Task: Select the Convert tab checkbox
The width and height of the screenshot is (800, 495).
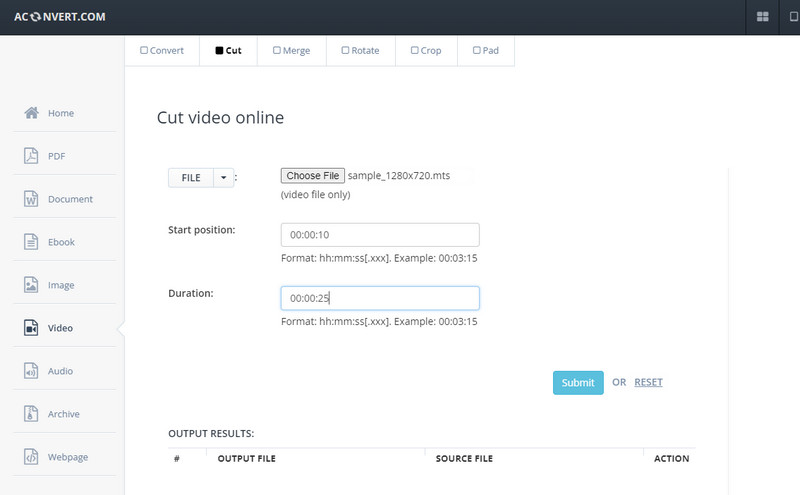Action: [x=144, y=50]
